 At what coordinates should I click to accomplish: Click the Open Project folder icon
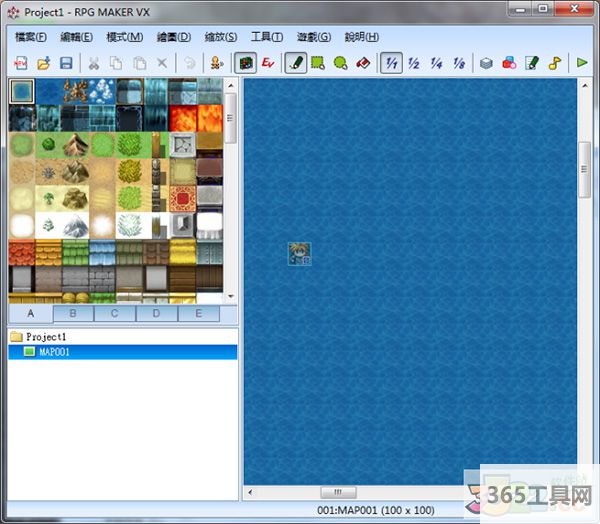click(43, 62)
